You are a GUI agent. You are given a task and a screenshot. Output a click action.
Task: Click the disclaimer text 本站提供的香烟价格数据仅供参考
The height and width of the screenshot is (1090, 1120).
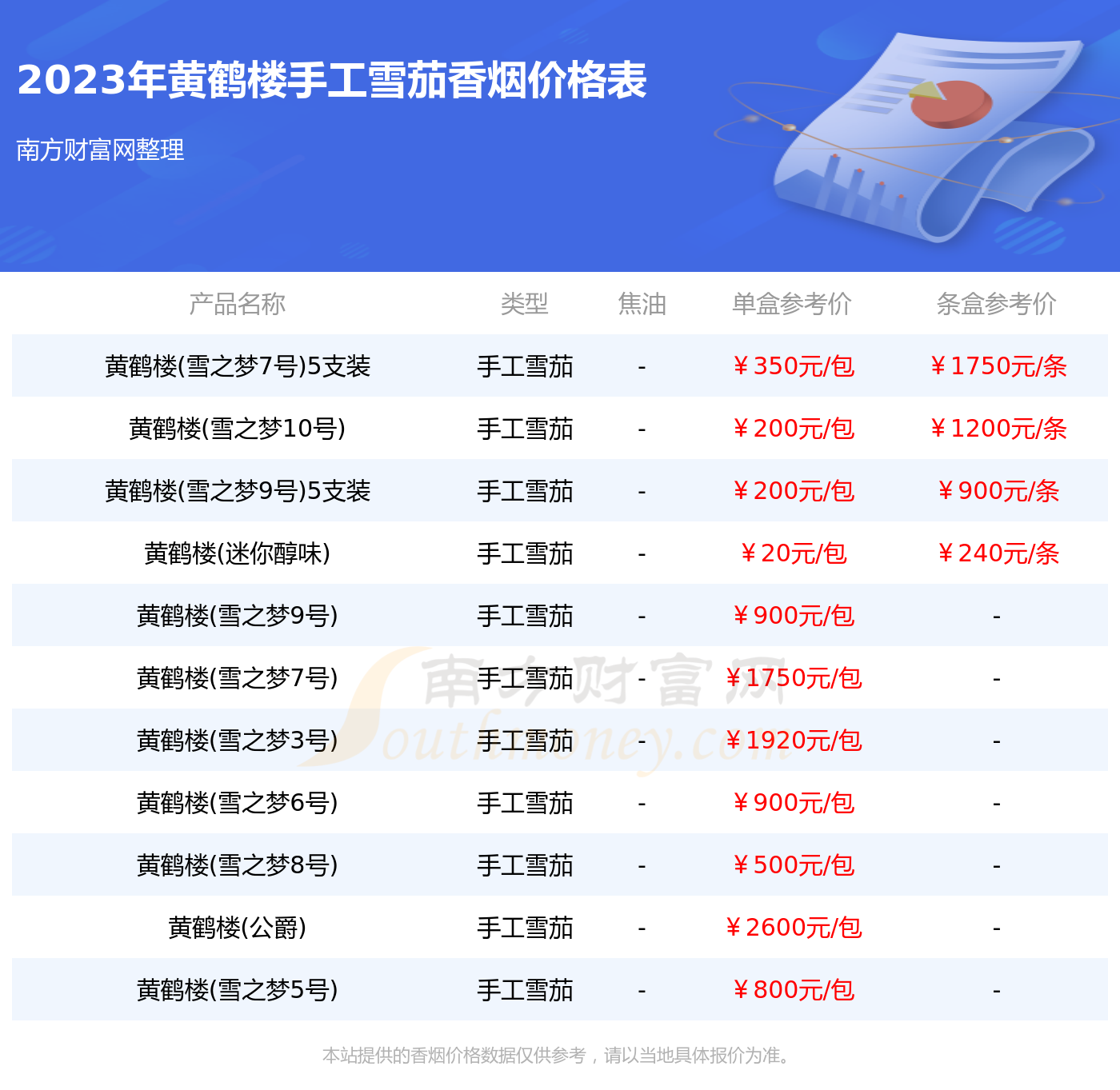coord(454,1056)
